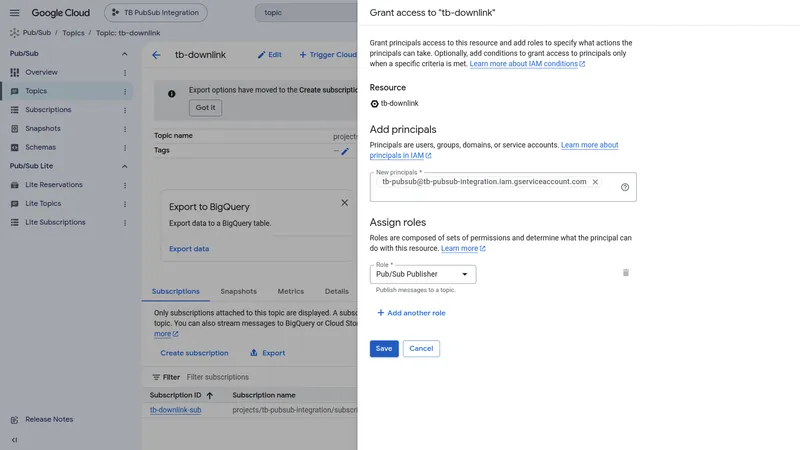Click the New principals input field

(503, 187)
